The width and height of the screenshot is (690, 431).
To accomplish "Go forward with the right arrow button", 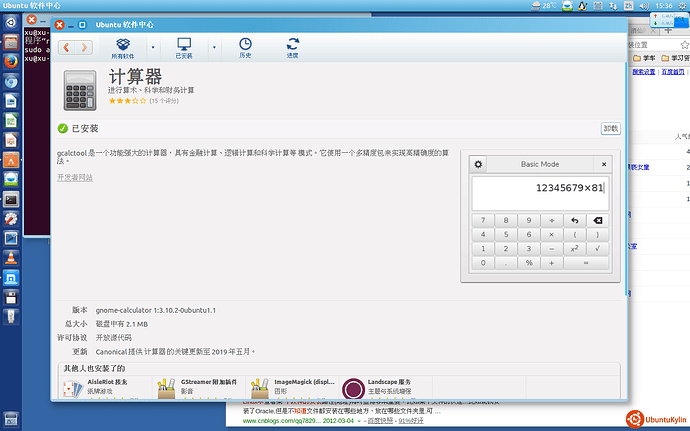I will (84, 47).
